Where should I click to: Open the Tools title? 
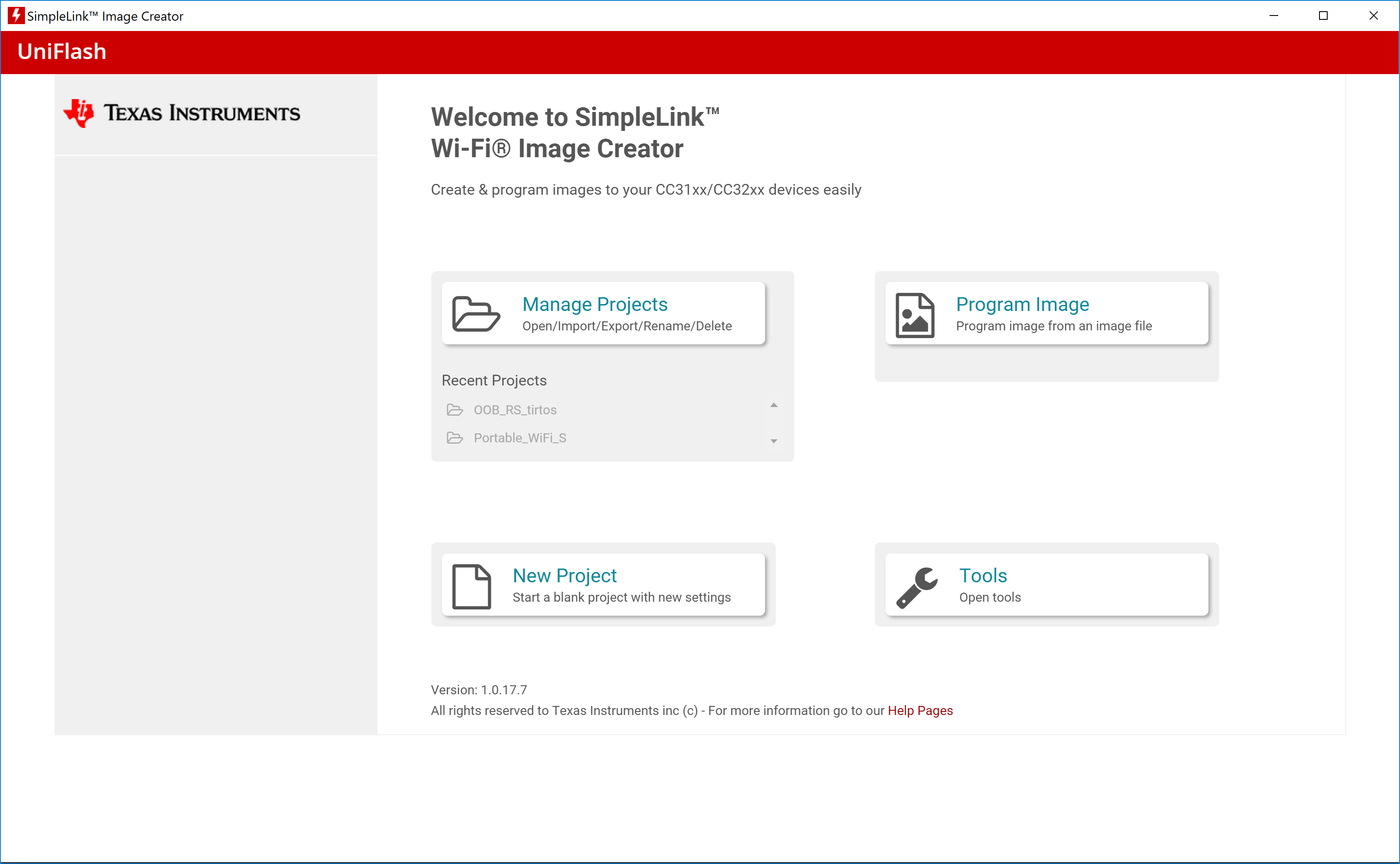tap(982, 575)
